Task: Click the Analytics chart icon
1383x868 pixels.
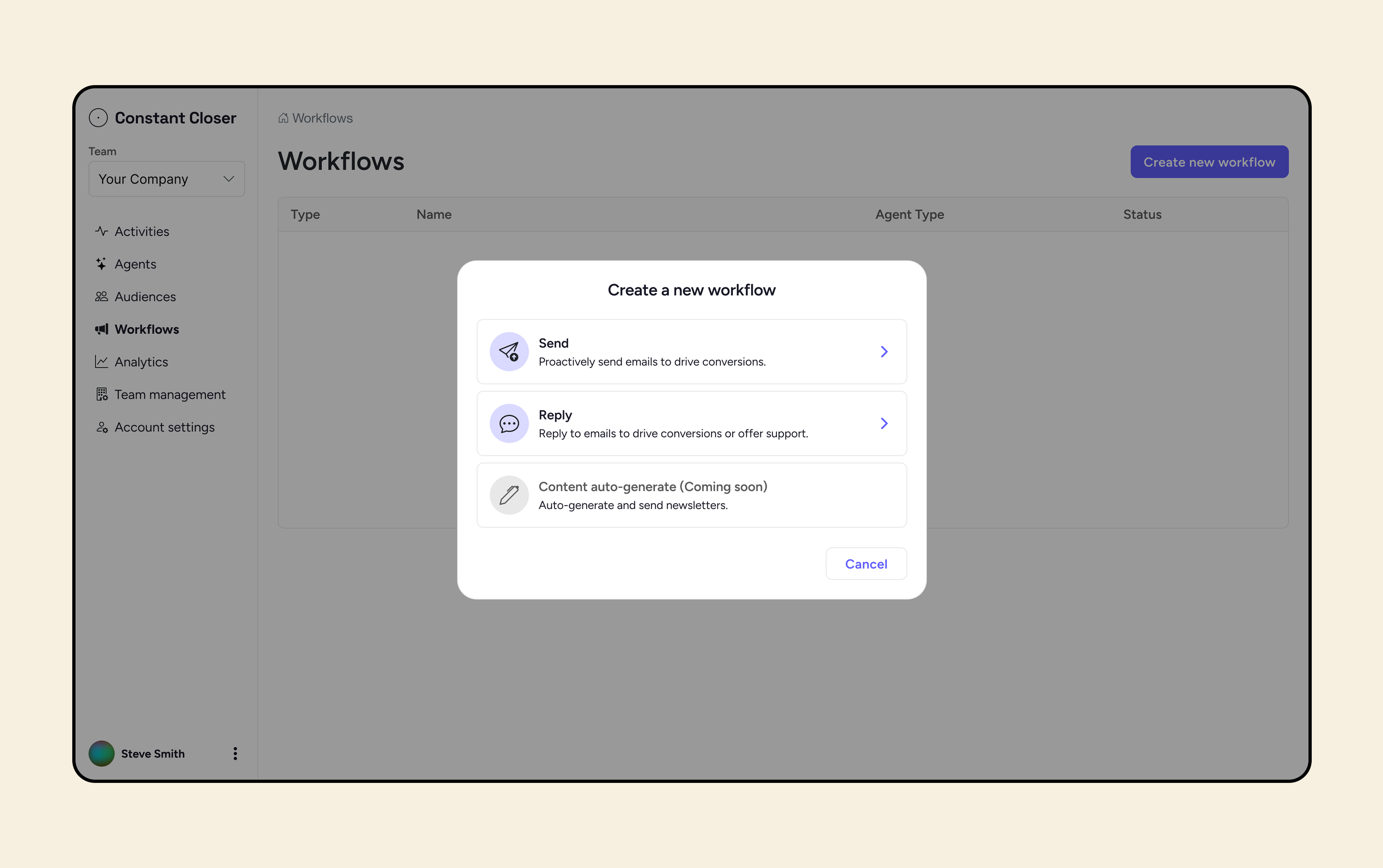Action: point(102,362)
